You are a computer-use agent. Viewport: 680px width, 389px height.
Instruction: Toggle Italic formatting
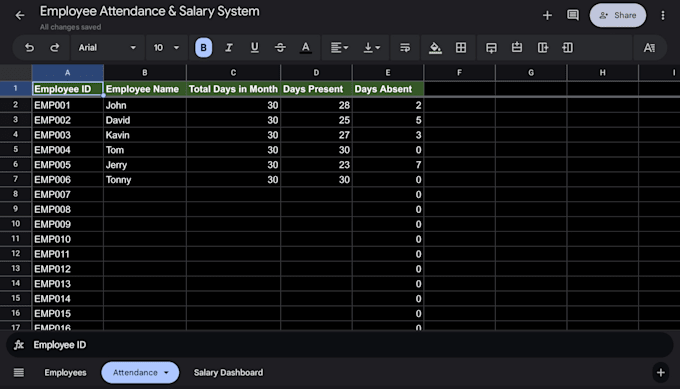point(229,48)
